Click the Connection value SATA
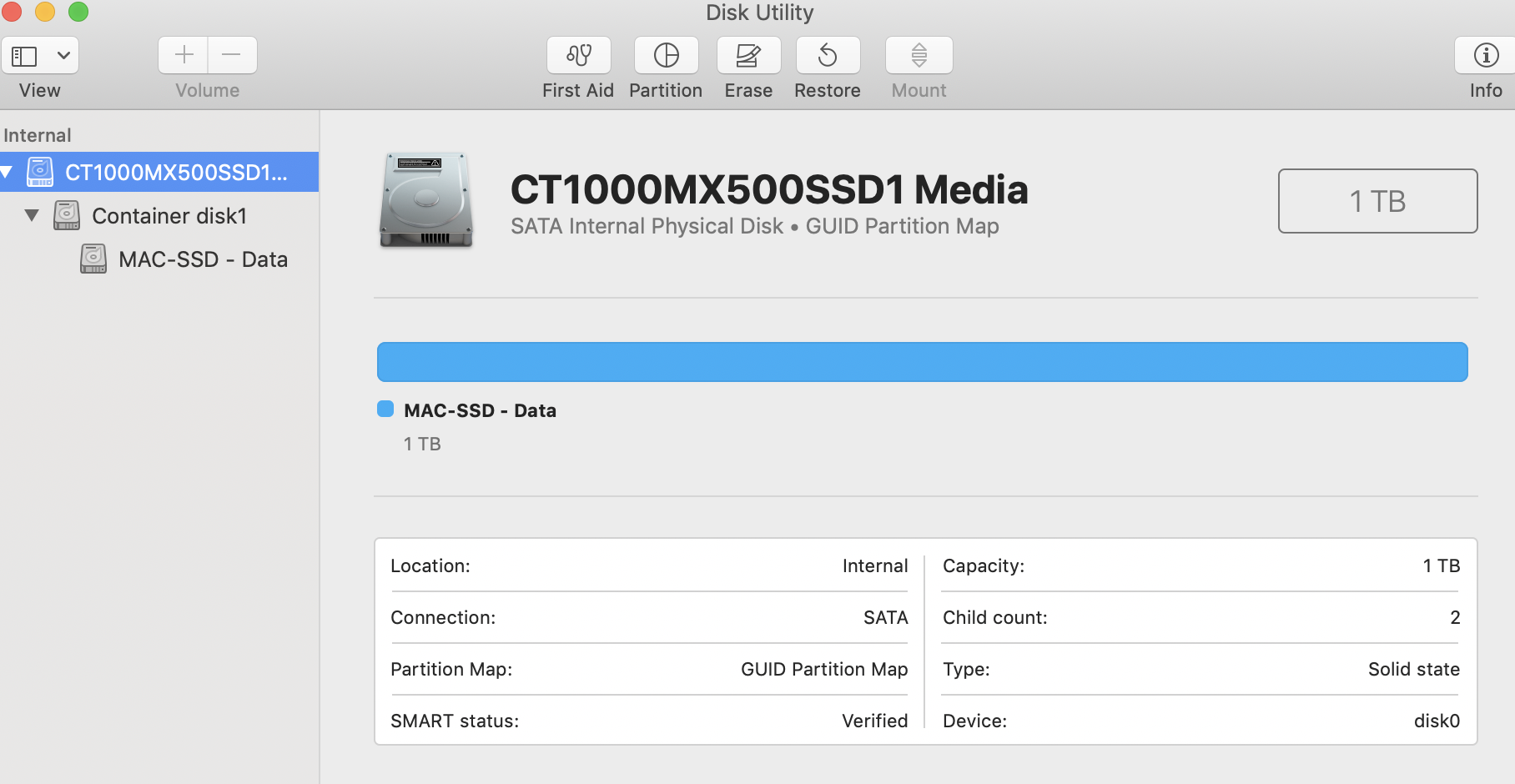The image size is (1515, 784). pyautogui.click(x=886, y=617)
